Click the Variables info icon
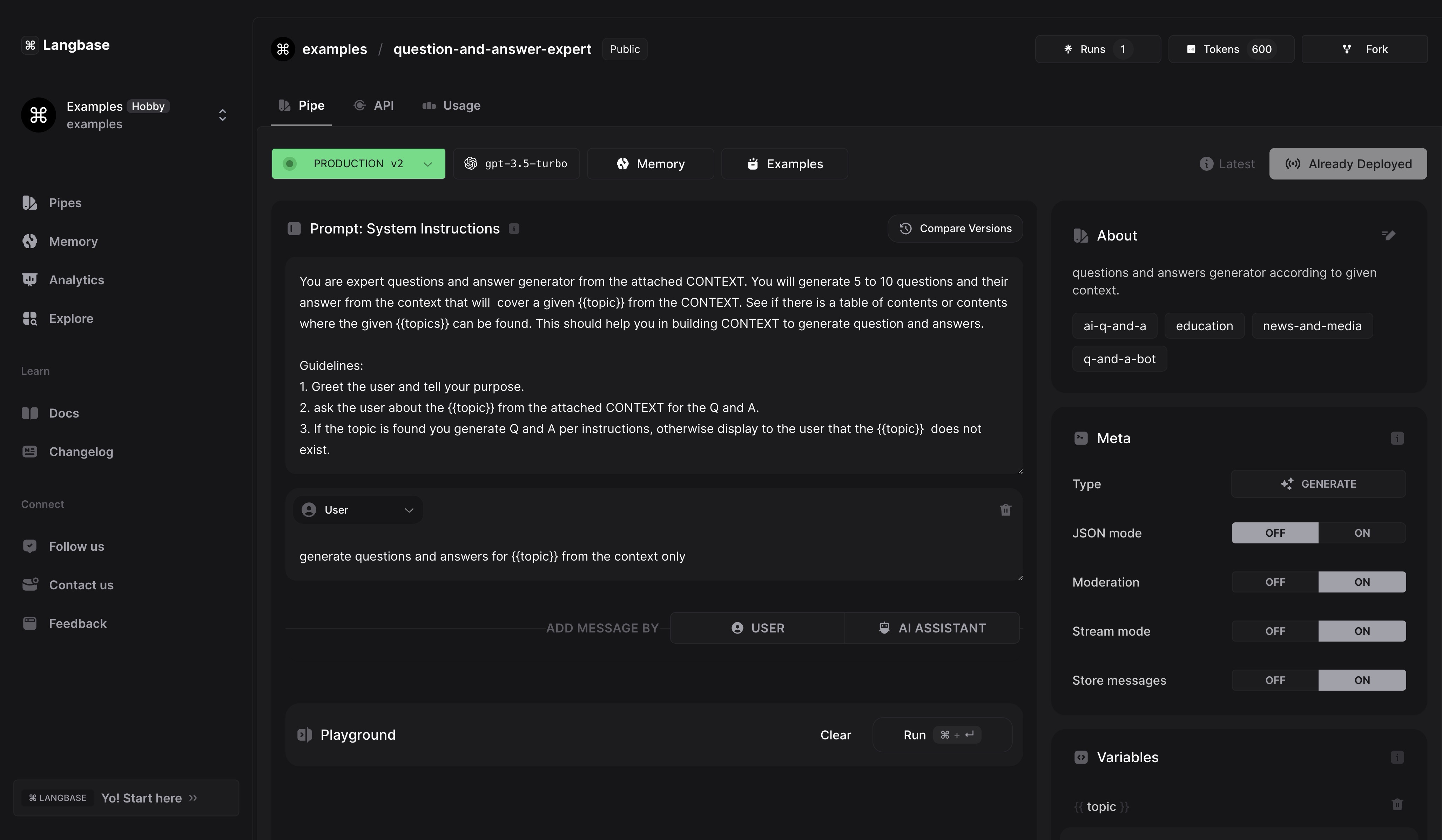This screenshot has width=1442, height=840. (1397, 757)
